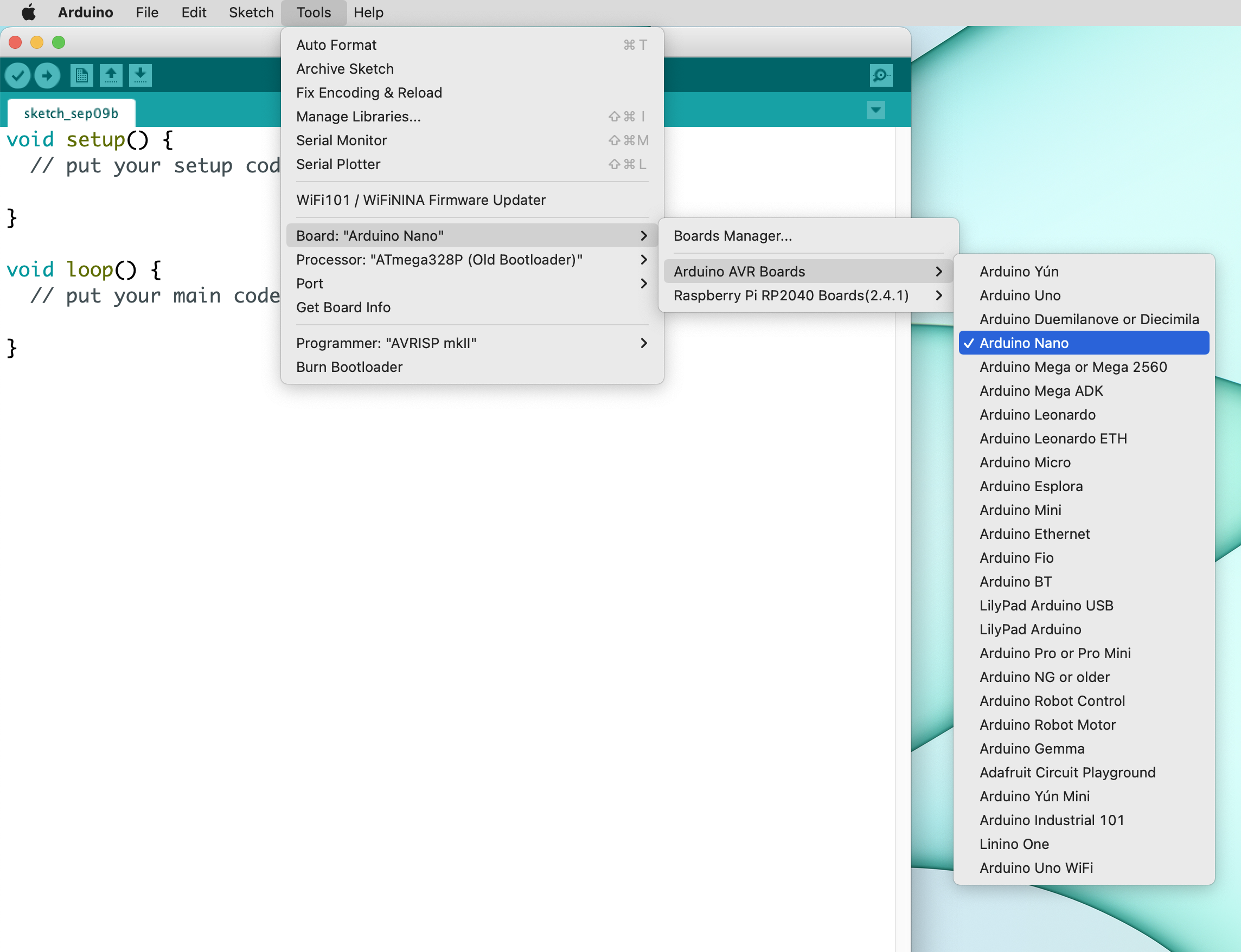Select Linino One board
1241x952 pixels.
pos(1084,844)
